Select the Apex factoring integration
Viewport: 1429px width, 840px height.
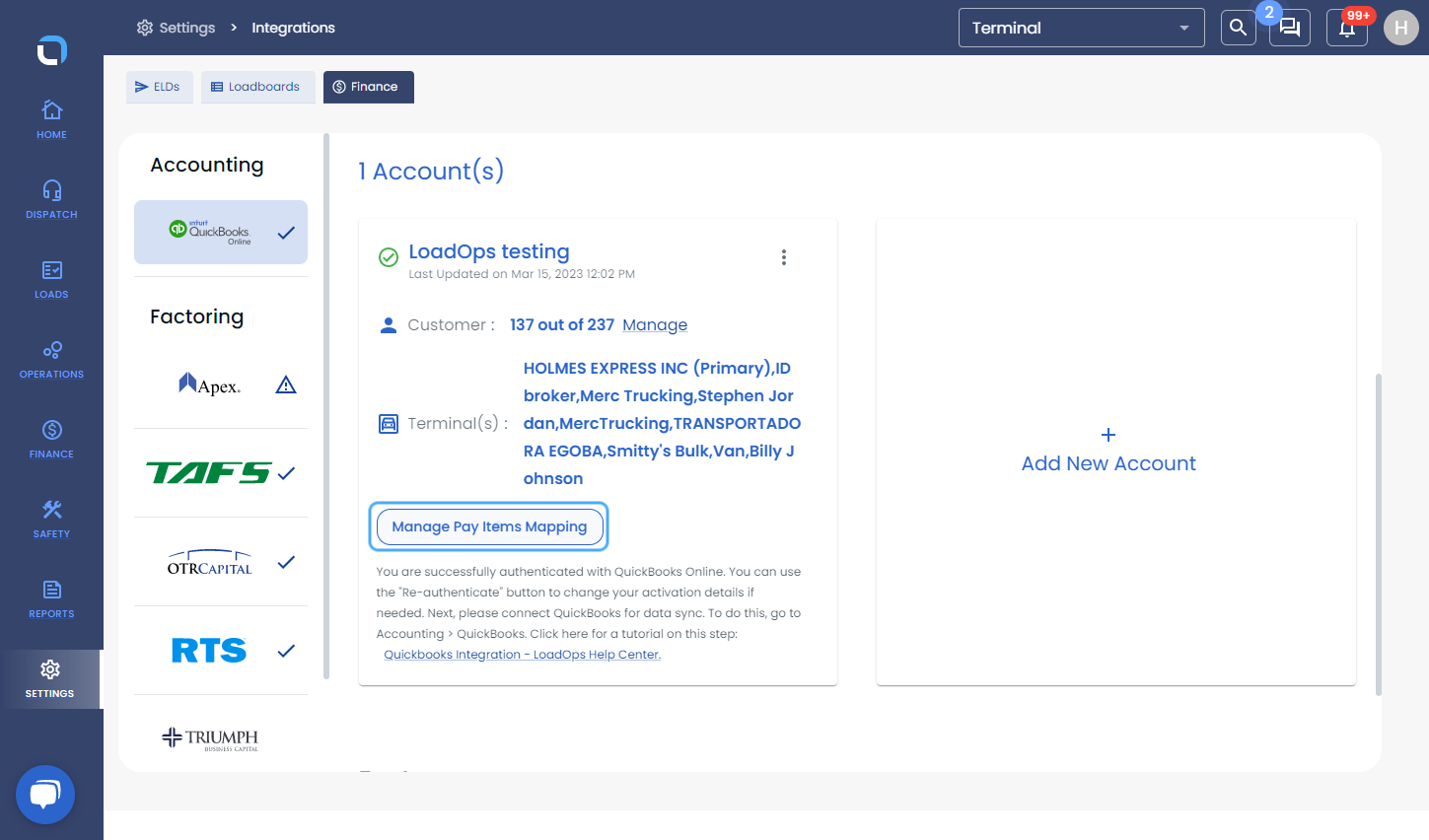point(221,385)
